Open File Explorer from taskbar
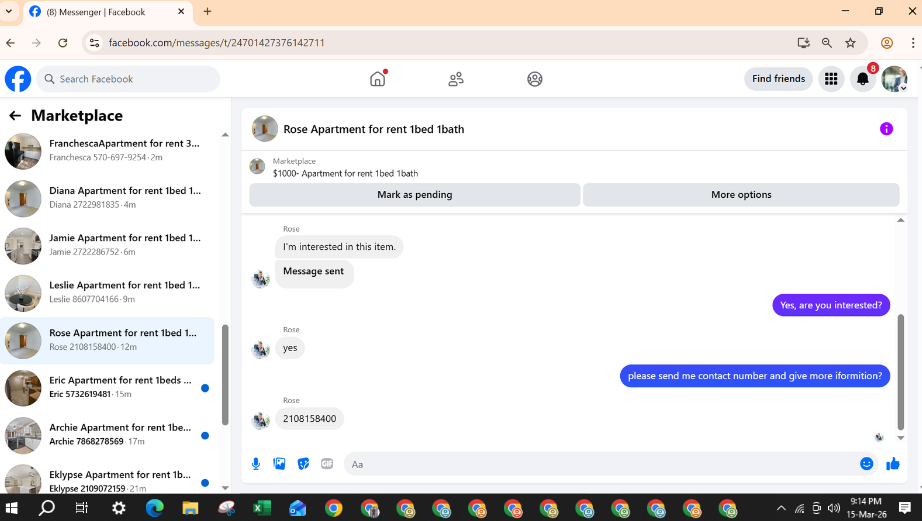This screenshot has width=922, height=521. click(190, 507)
